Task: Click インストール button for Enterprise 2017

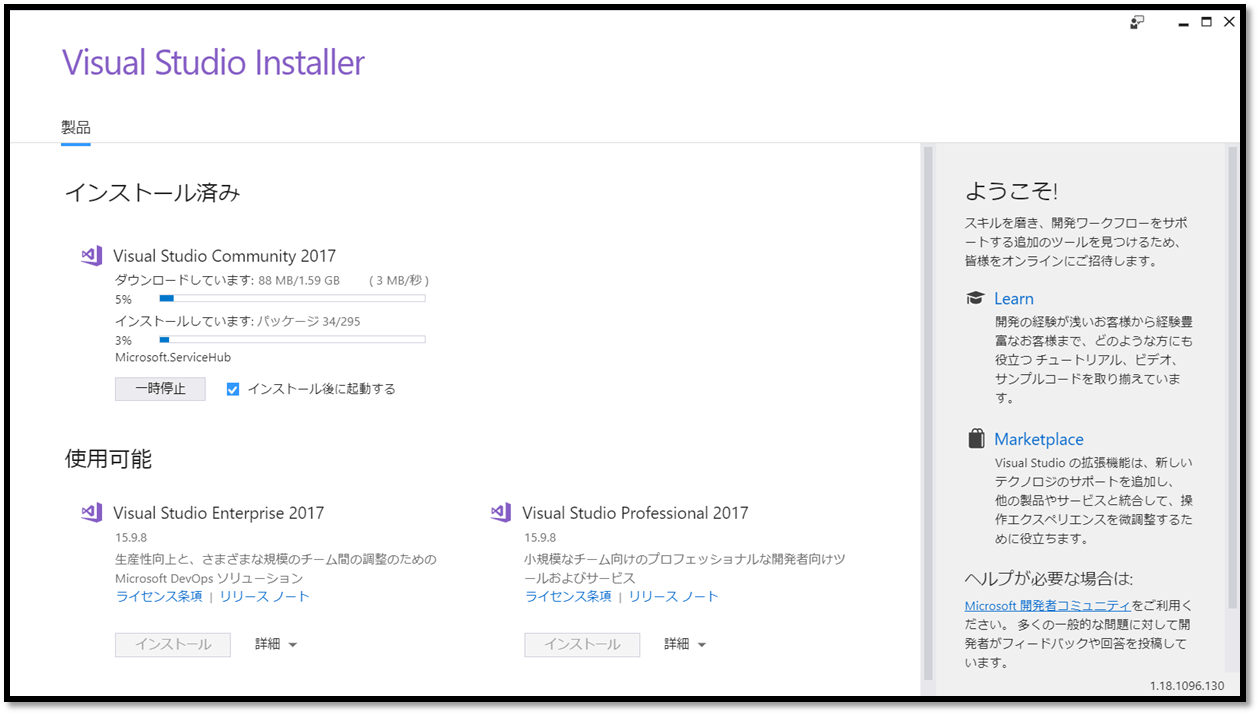Action: coord(173,645)
